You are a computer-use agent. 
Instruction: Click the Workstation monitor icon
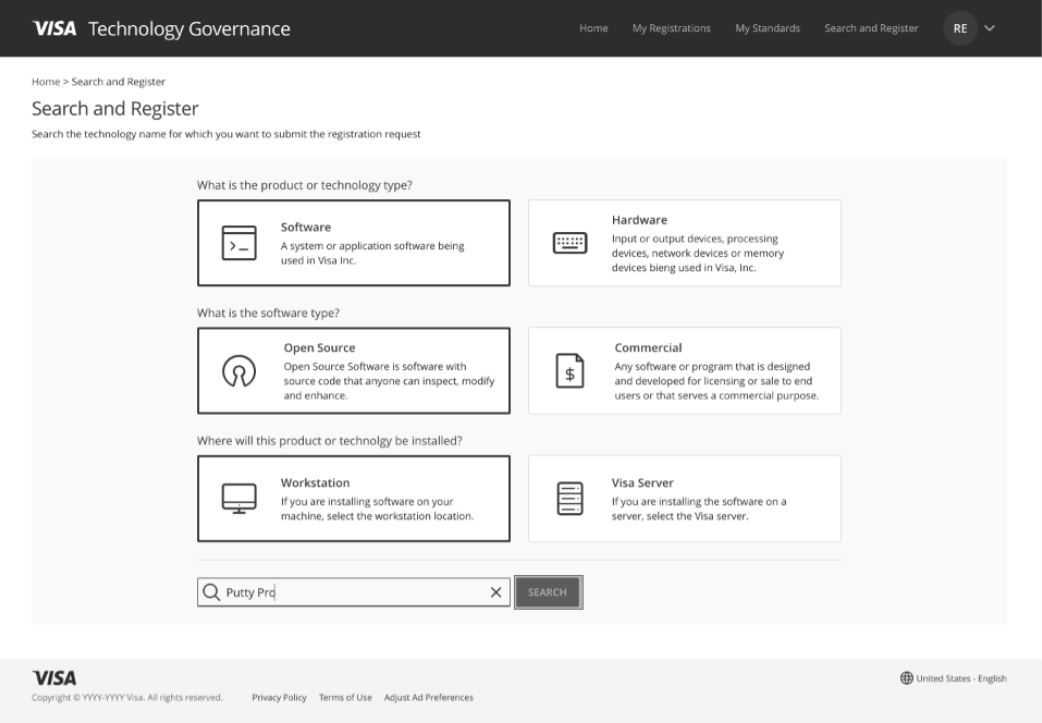pyautogui.click(x=239, y=498)
